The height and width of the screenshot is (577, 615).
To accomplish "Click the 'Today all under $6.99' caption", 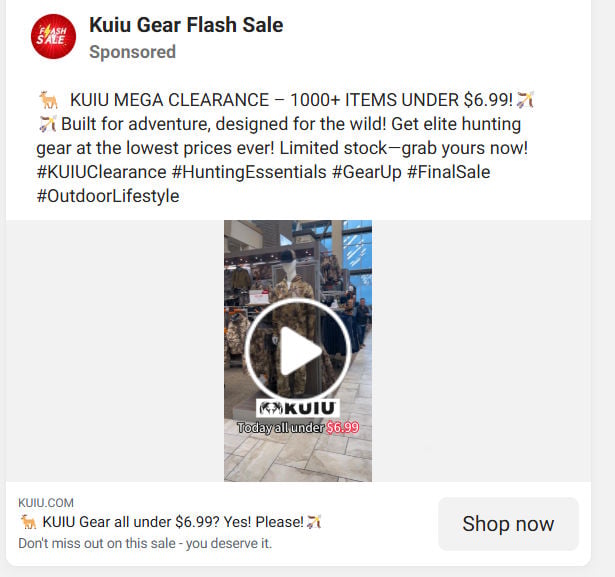I will 298,428.
